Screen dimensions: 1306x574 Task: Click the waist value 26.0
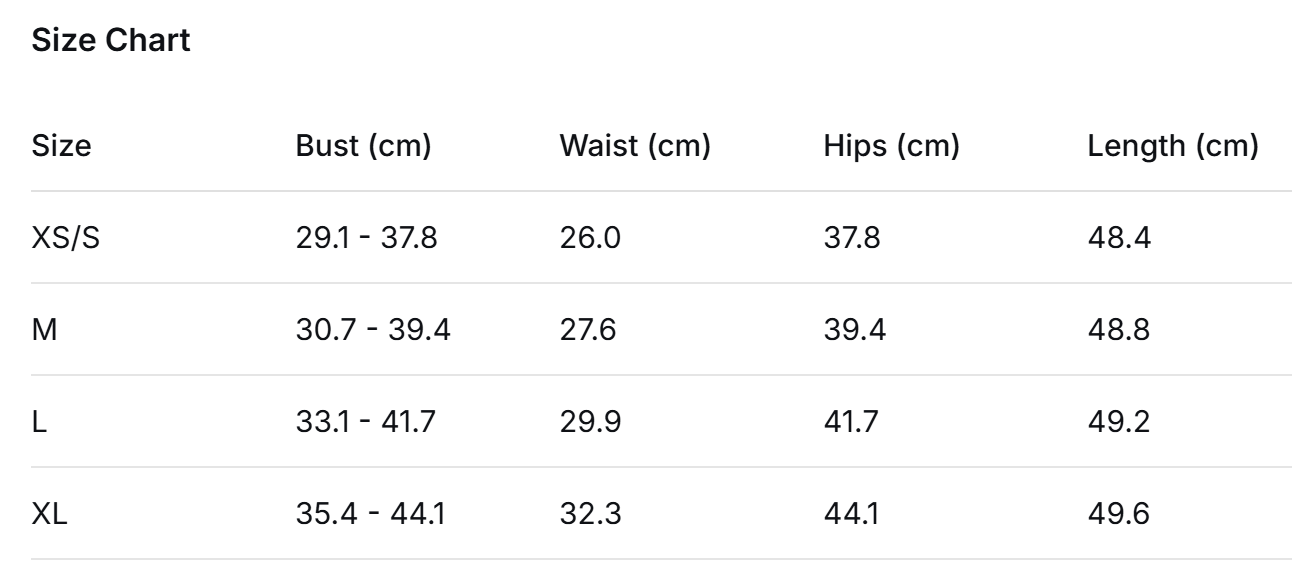click(589, 238)
